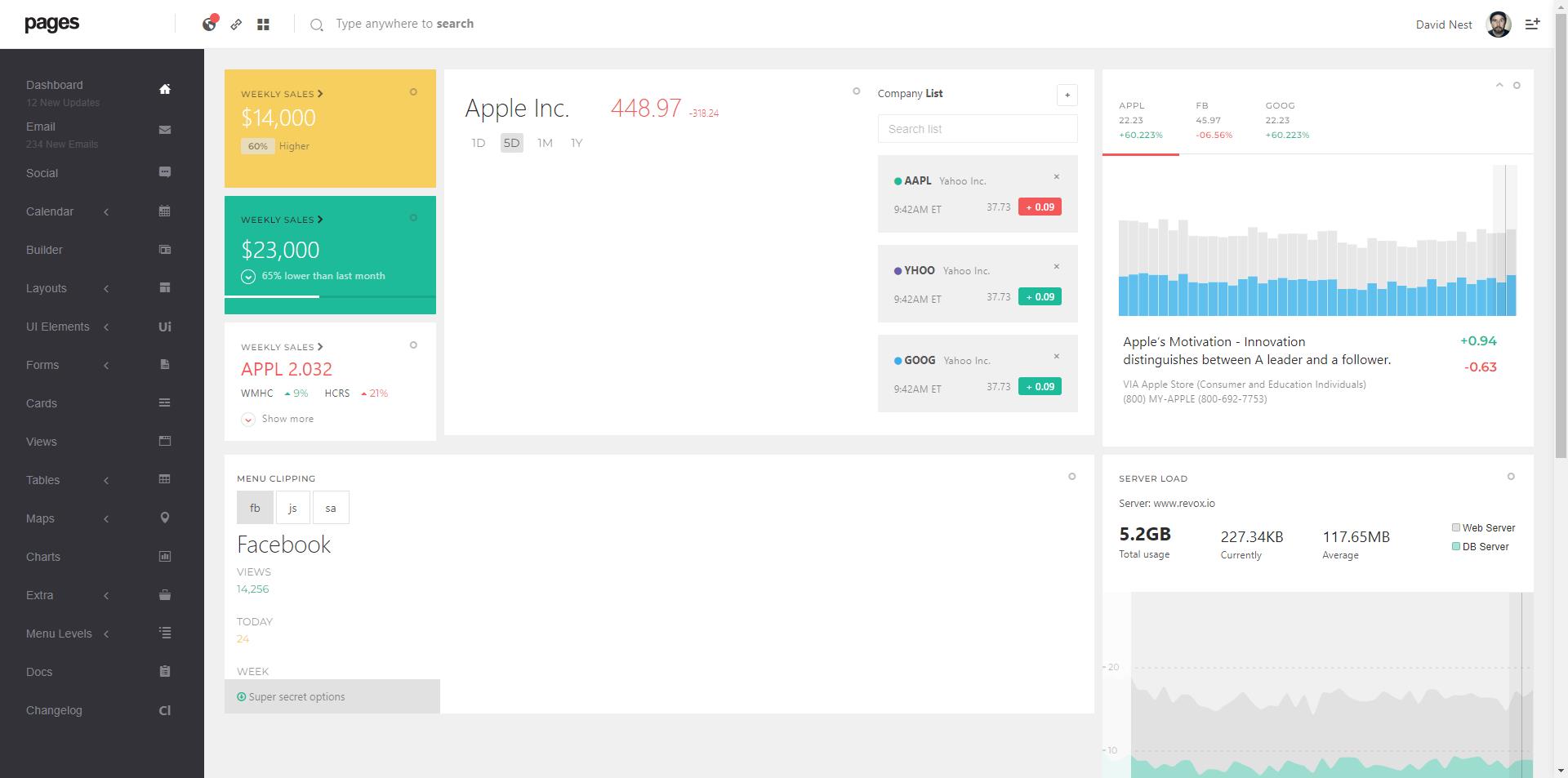This screenshot has width=1568, height=778.
Task: Click the Maps pin icon in the sidebar
Action: (165, 518)
